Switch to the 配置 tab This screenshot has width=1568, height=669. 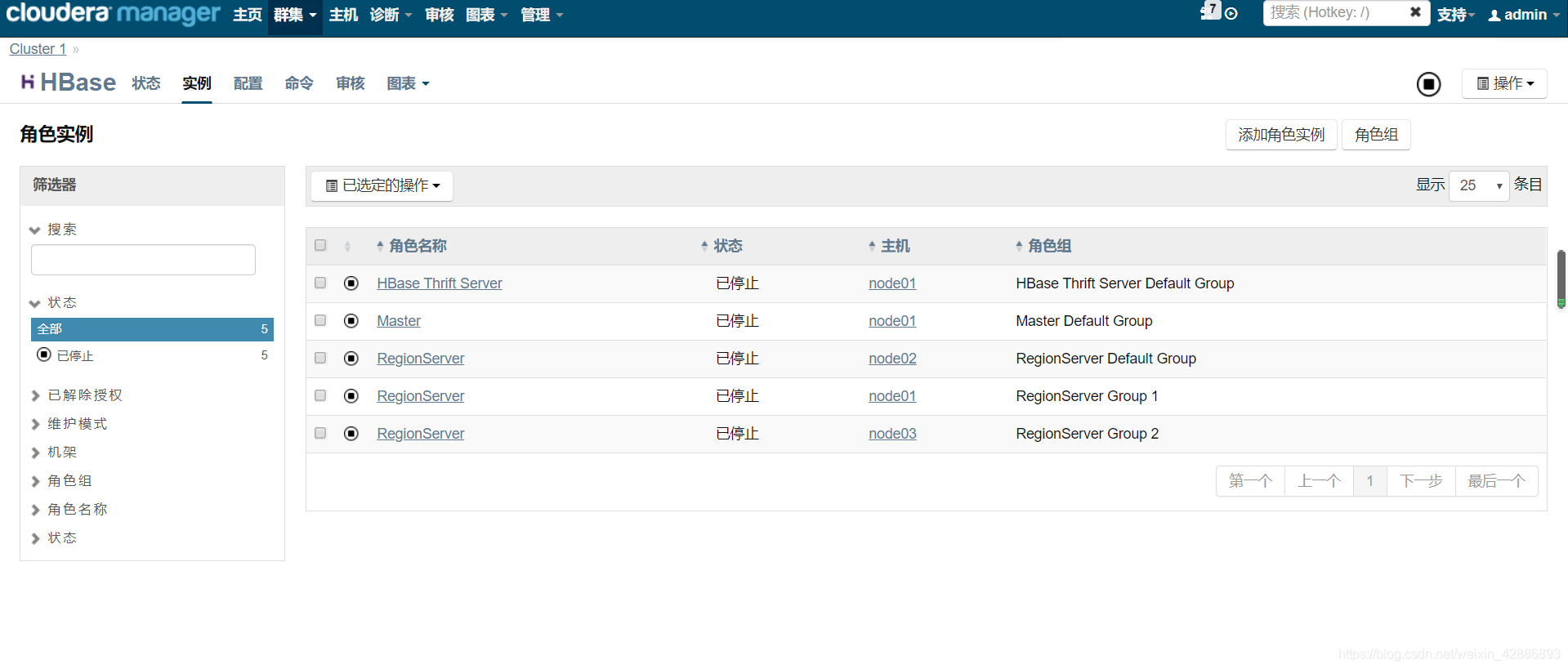248,83
